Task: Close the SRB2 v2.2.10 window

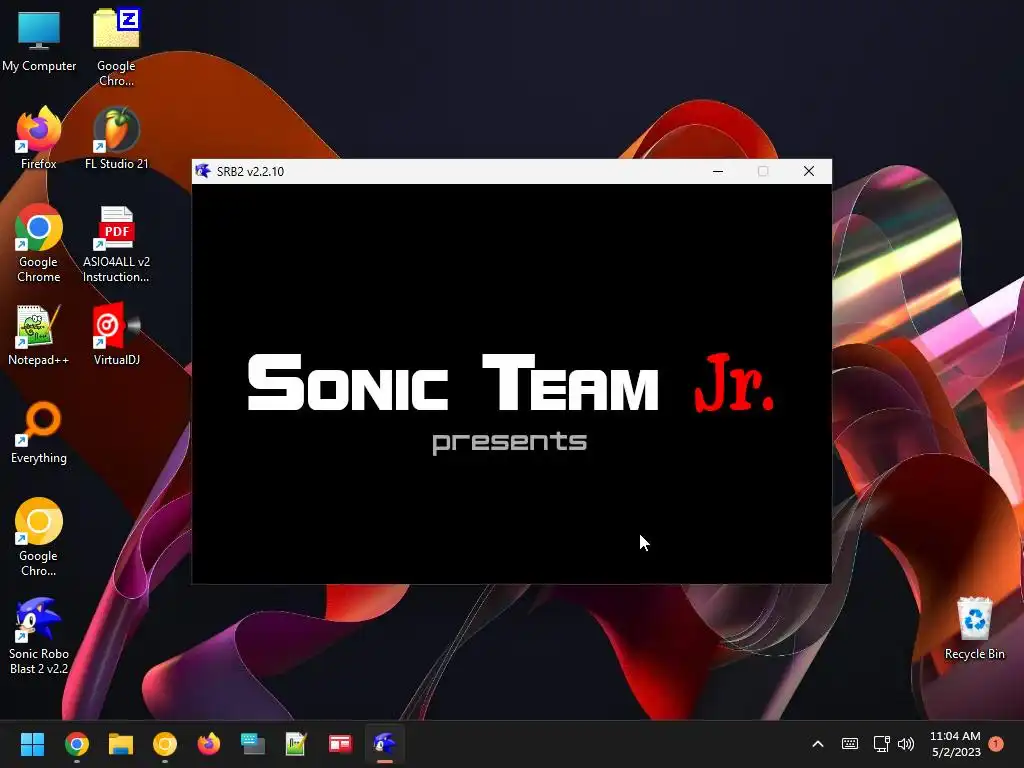Action: pos(808,171)
